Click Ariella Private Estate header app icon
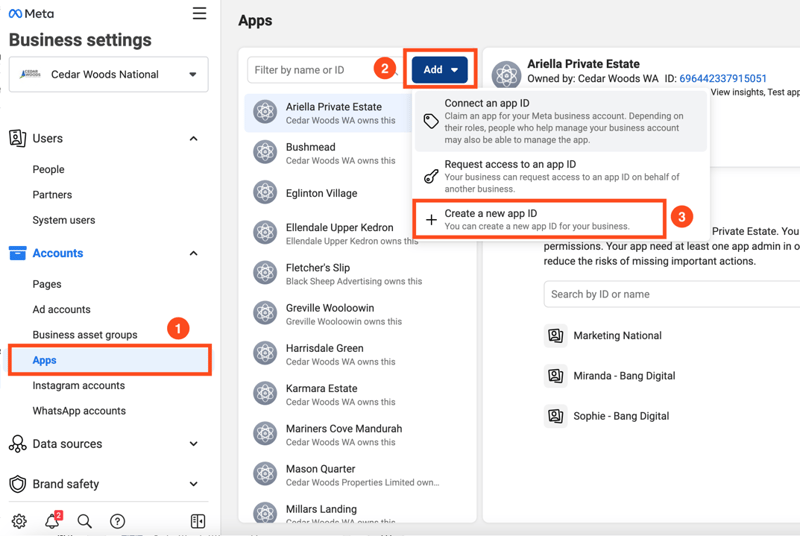 (x=506, y=75)
